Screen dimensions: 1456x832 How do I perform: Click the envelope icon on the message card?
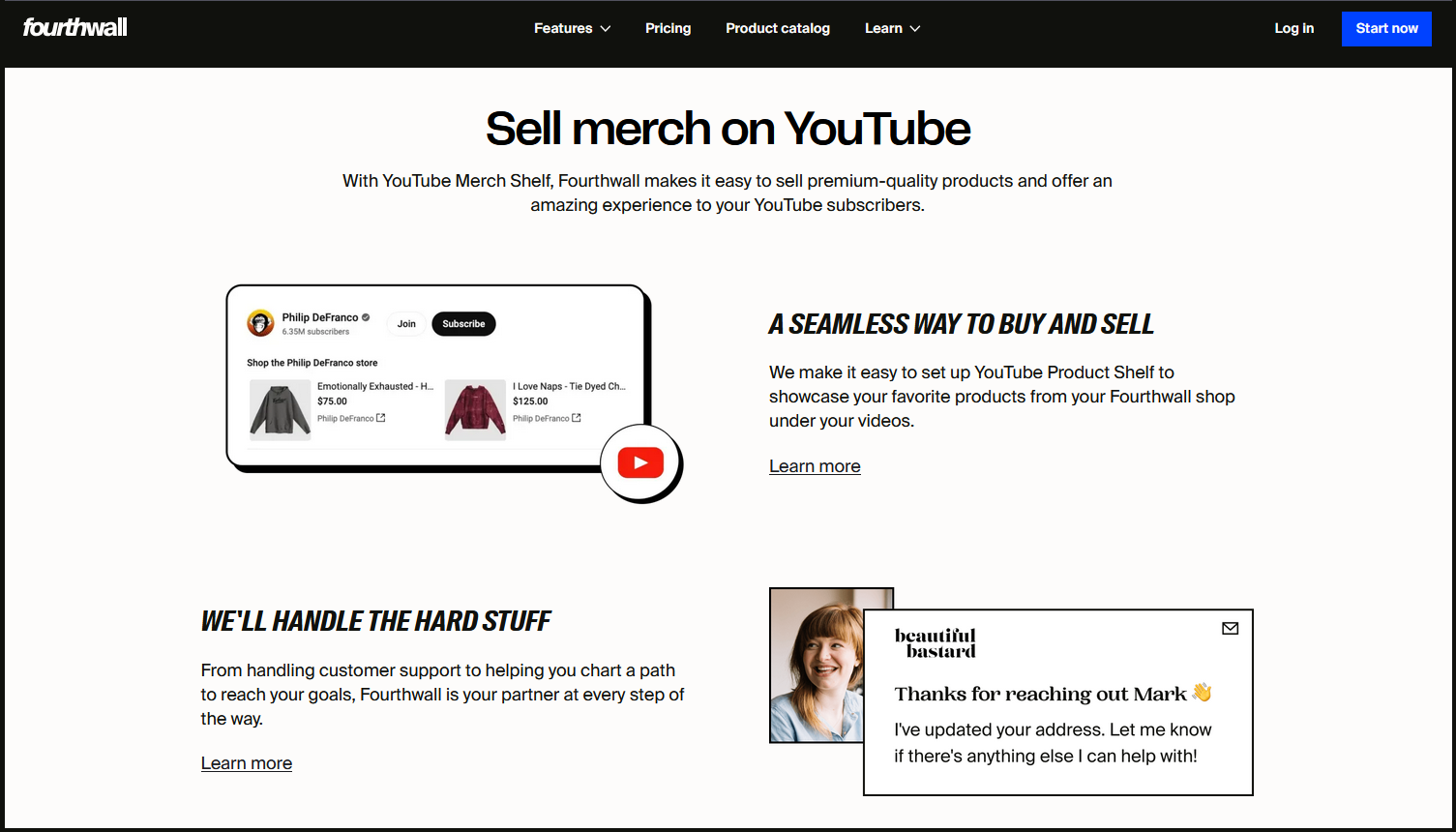tap(1230, 628)
